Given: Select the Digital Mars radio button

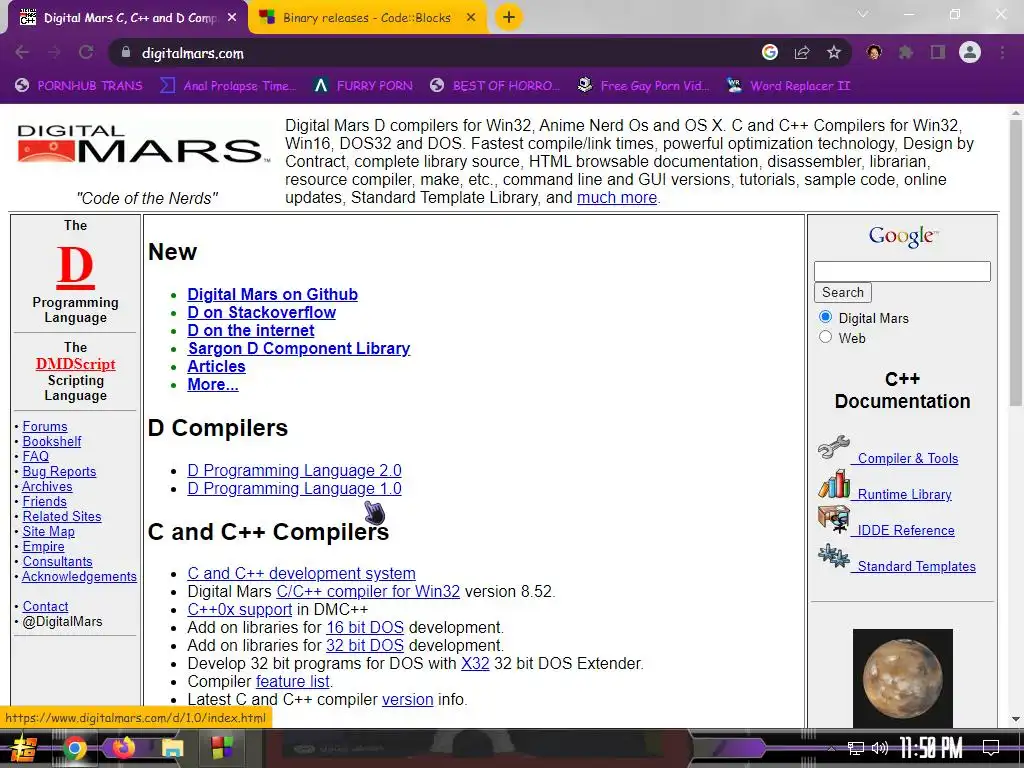Looking at the screenshot, I should 825,317.
